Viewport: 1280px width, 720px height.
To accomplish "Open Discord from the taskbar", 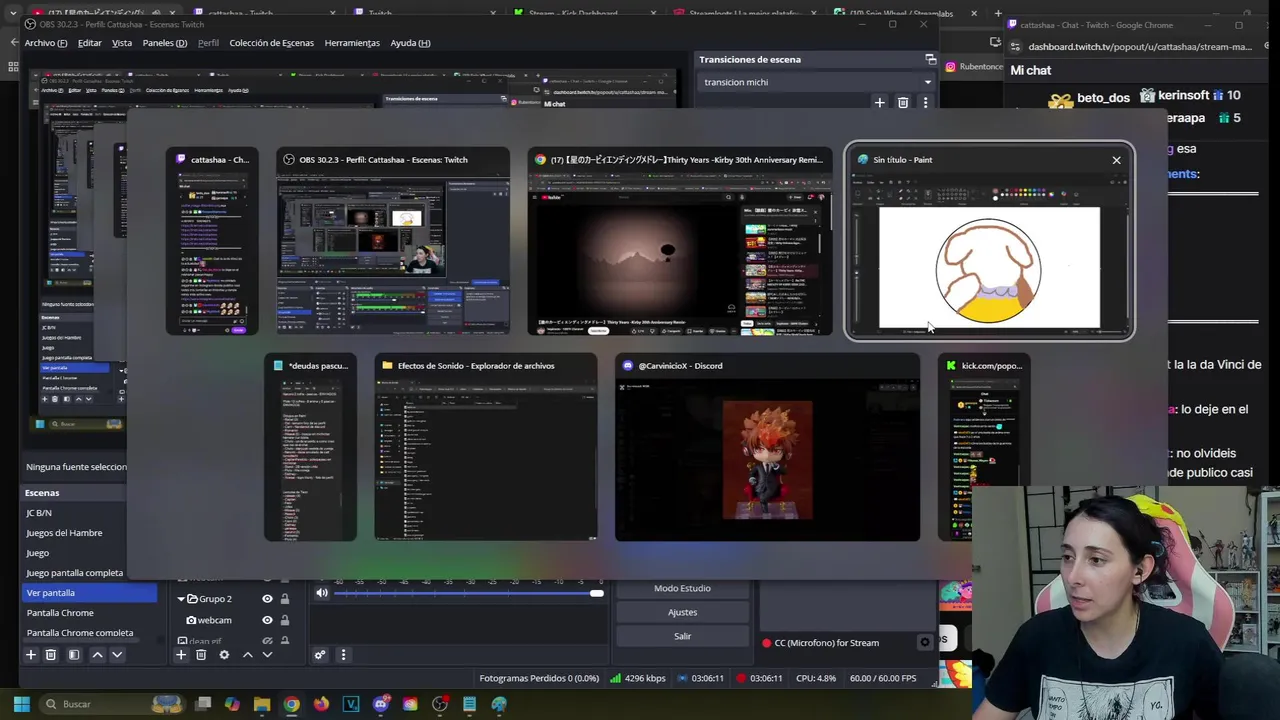I will 380,704.
